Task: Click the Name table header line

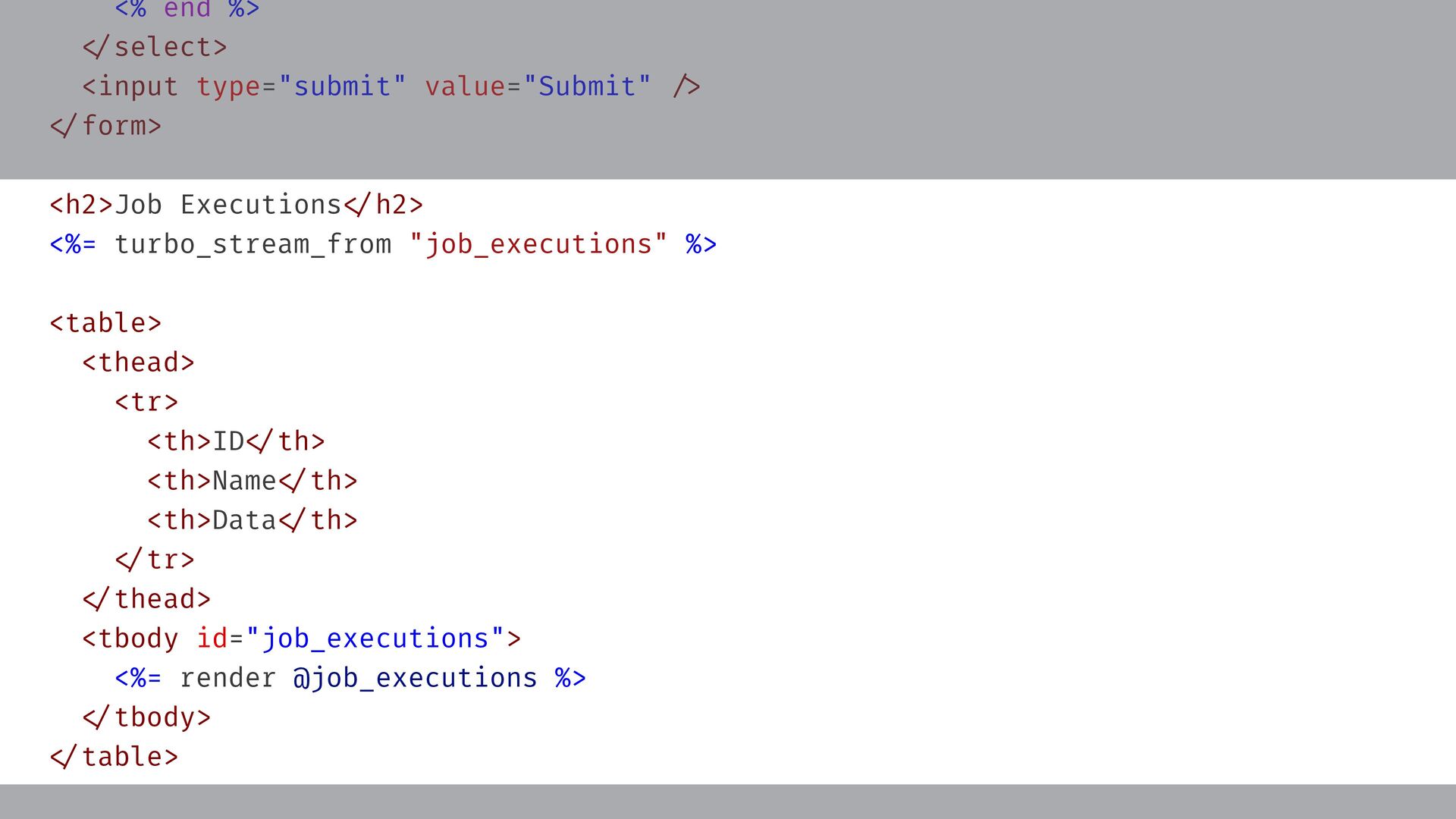Action: [x=252, y=481]
